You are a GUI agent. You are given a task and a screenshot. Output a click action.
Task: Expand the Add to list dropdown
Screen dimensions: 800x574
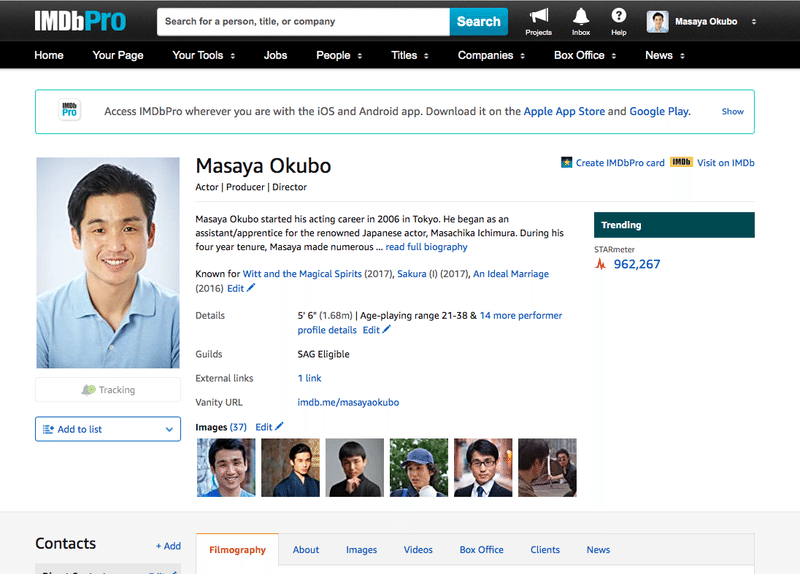[108, 429]
